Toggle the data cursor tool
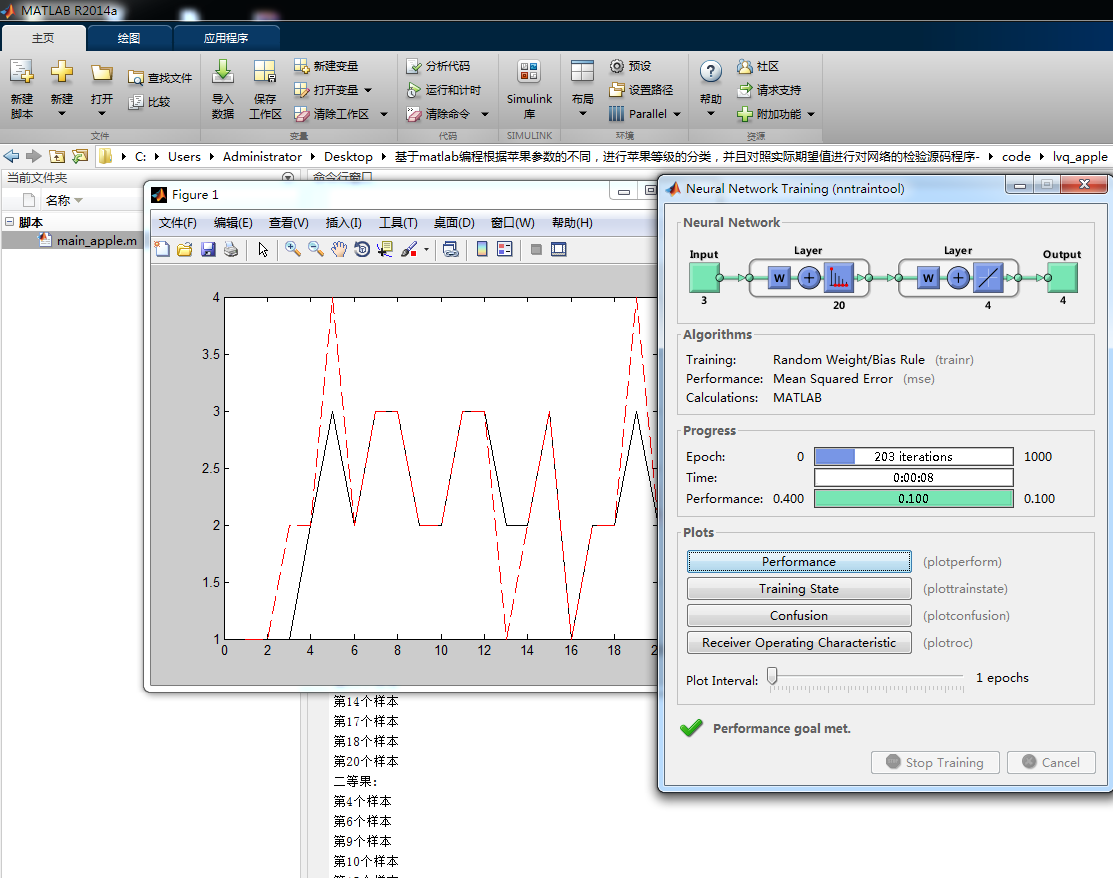Screen dimensions: 1113x878 point(385,249)
